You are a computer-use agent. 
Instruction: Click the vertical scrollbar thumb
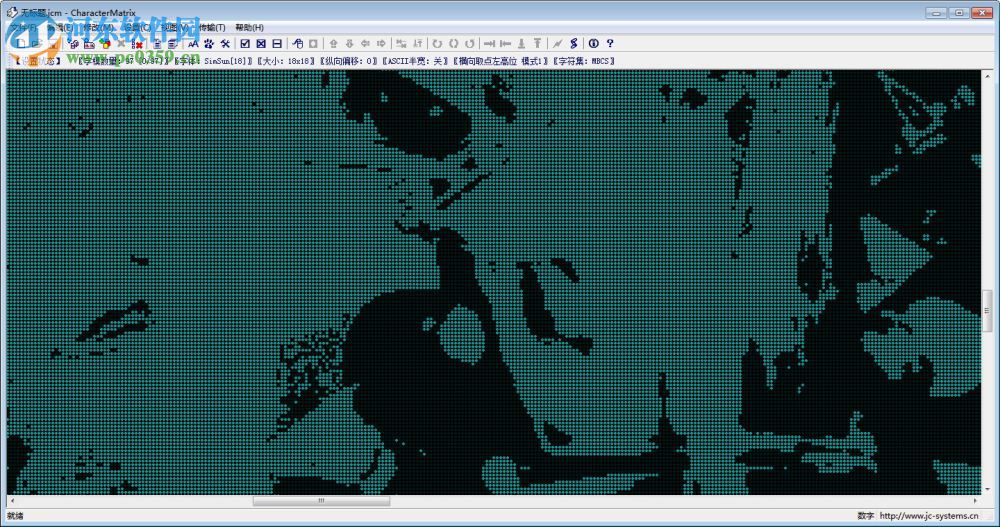click(x=987, y=311)
